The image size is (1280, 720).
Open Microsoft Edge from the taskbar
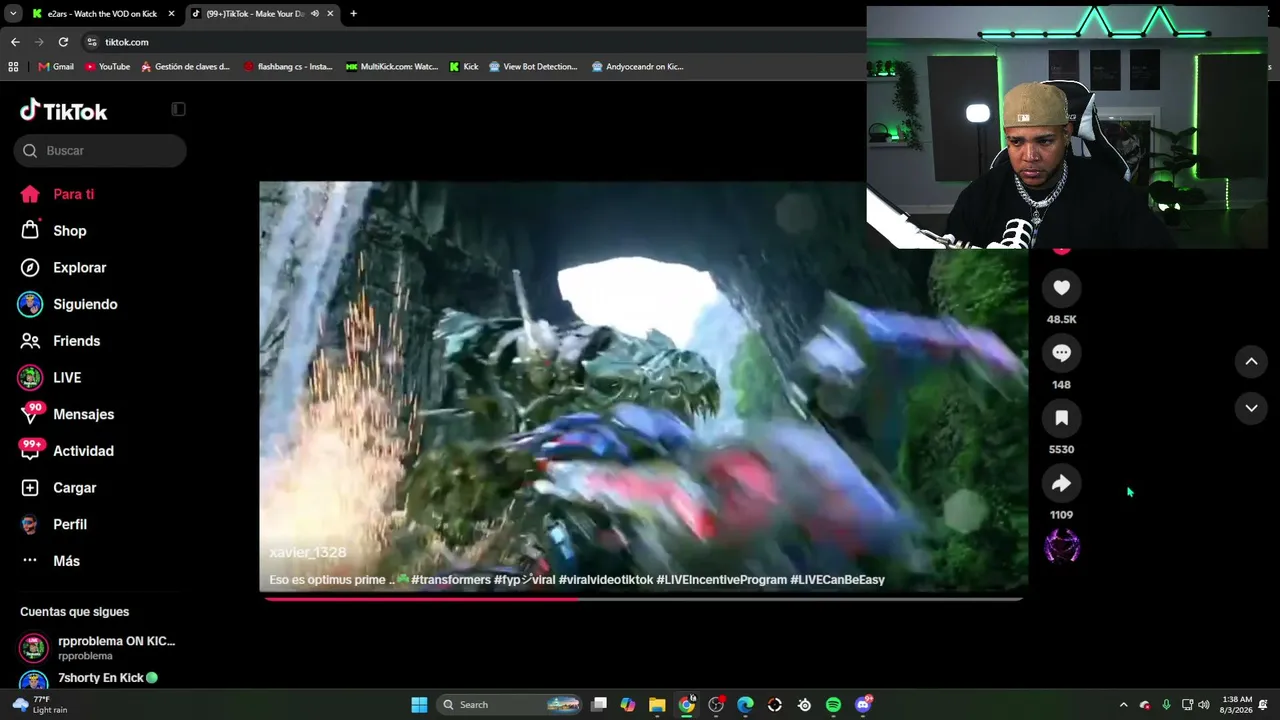(745, 705)
